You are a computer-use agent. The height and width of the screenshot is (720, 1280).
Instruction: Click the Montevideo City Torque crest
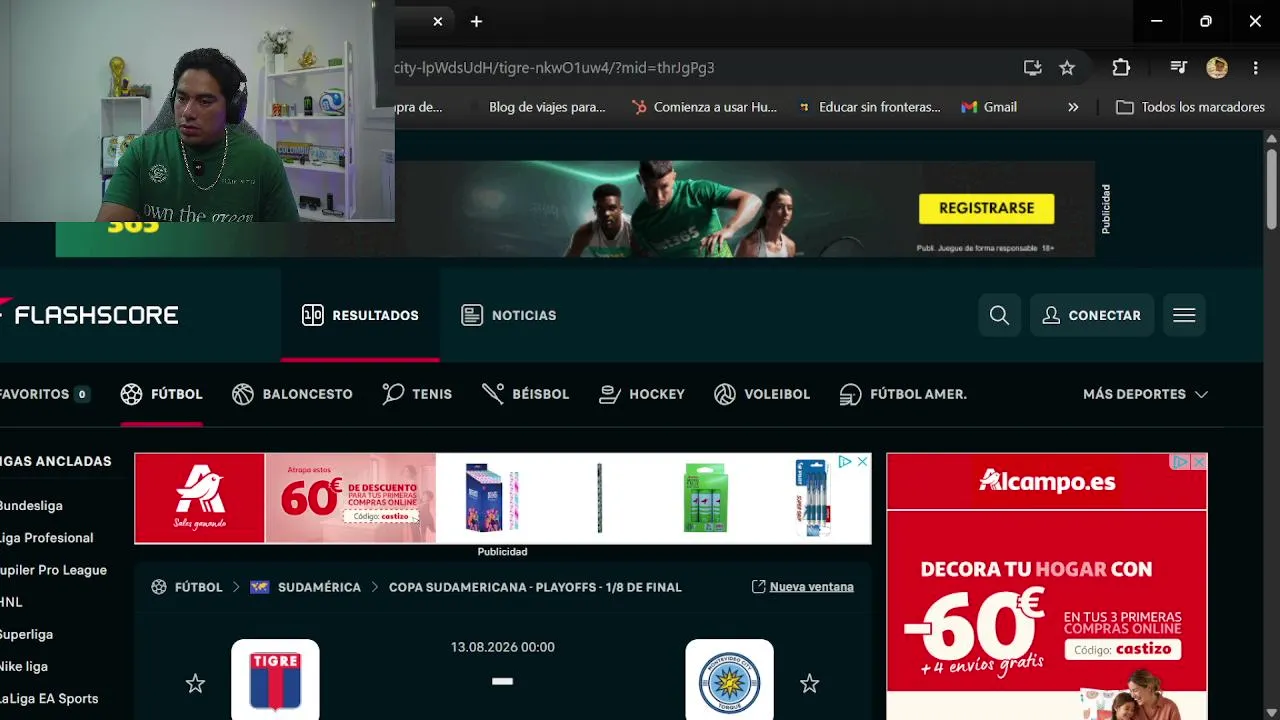729,680
